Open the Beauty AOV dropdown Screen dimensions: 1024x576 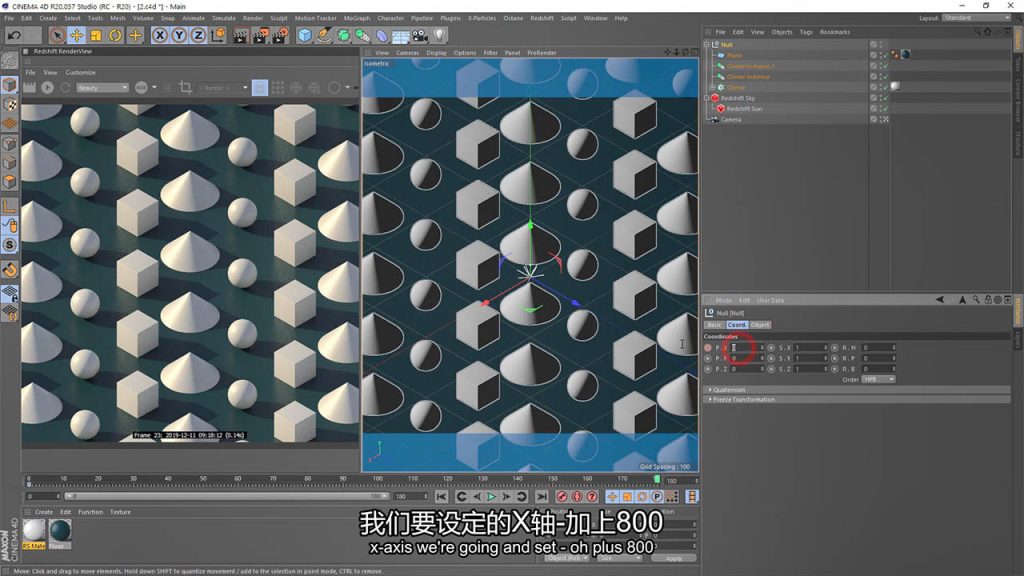[x=102, y=88]
